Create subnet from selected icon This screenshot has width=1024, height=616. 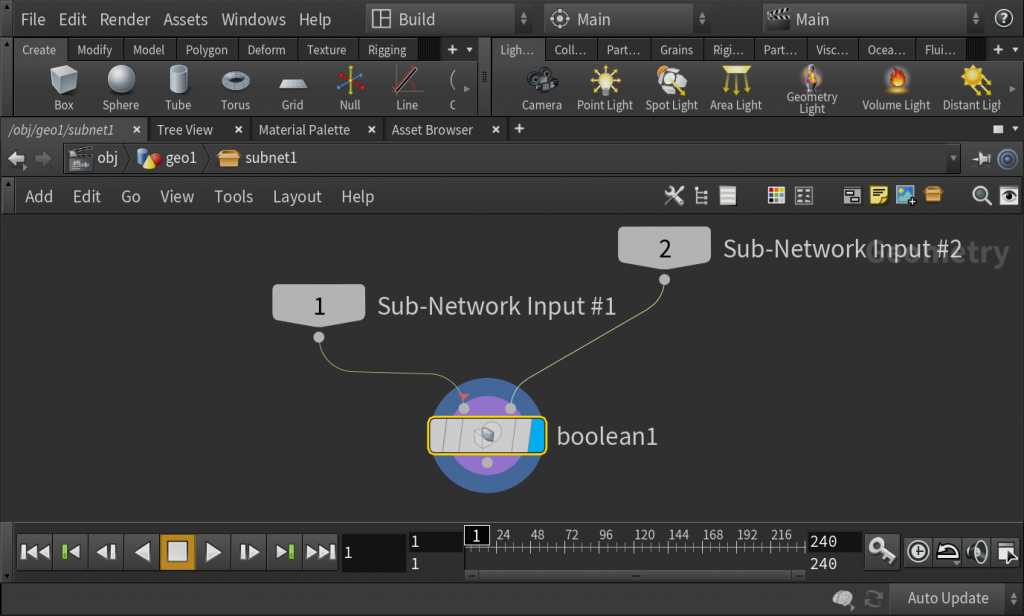[x=933, y=194]
